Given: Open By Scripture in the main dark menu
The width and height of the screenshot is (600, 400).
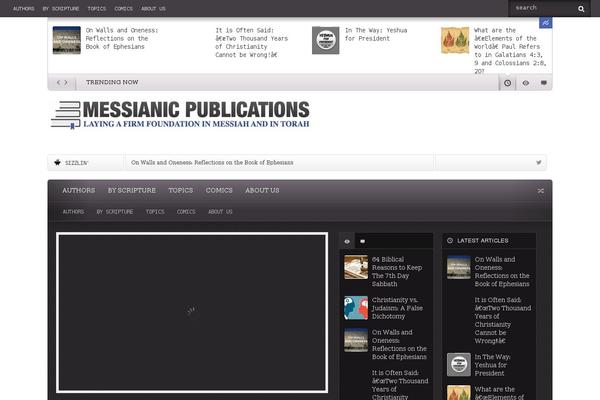Looking at the screenshot, I should (132, 190).
